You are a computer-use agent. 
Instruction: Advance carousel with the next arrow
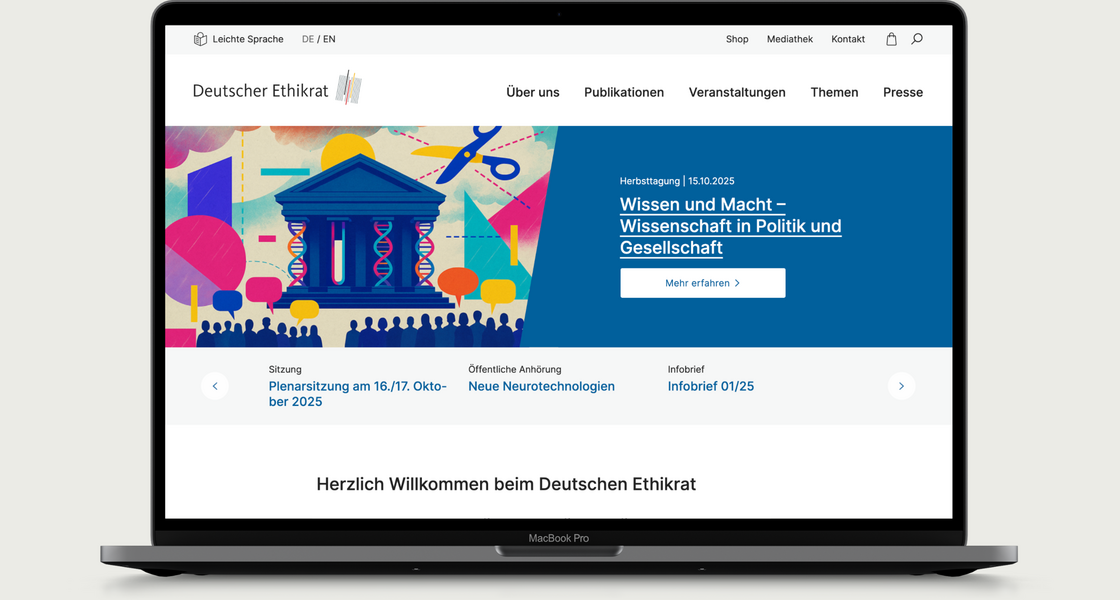(901, 386)
